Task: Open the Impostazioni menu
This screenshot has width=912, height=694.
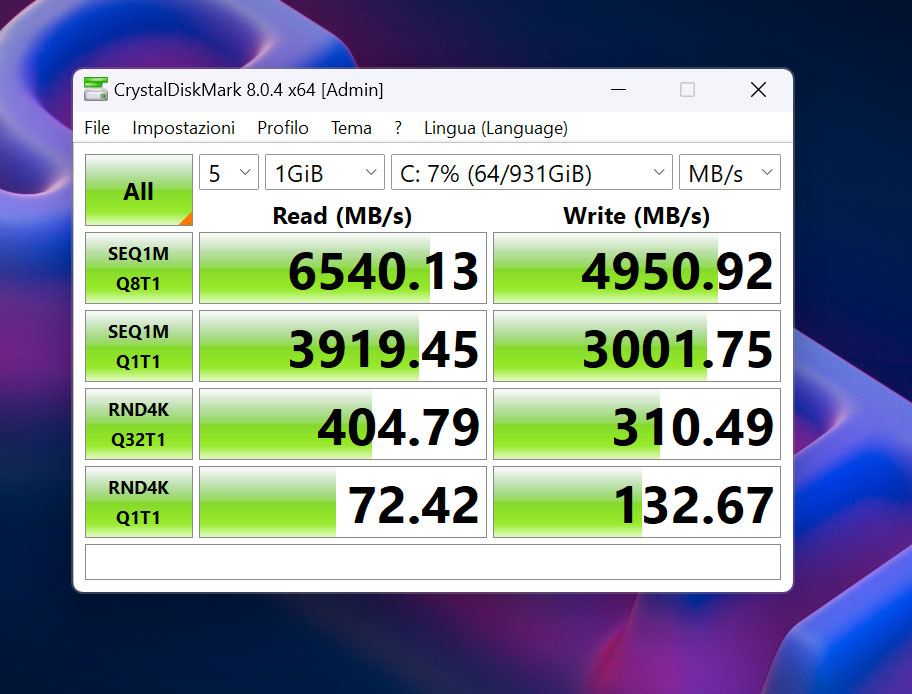Action: pyautogui.click(x=183, y=128)
